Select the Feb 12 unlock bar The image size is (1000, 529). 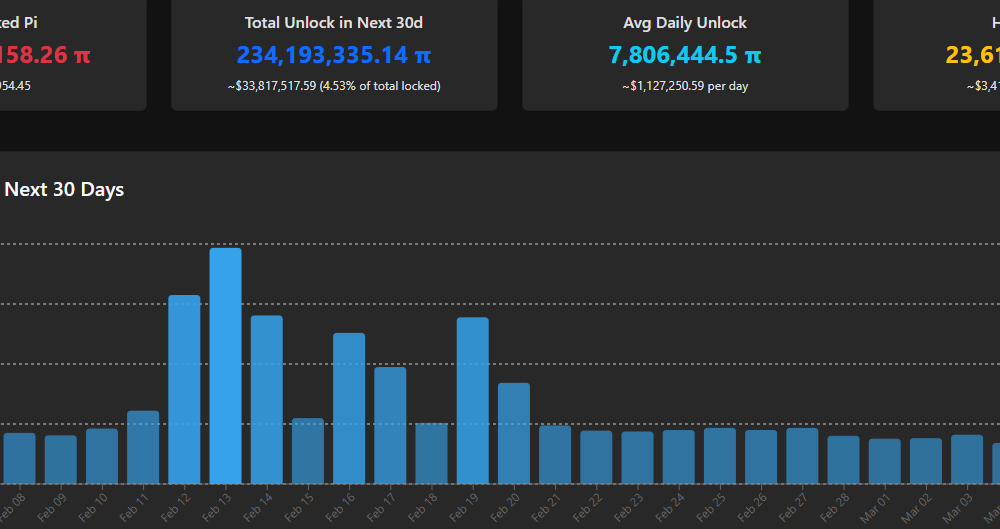(184, 390)
